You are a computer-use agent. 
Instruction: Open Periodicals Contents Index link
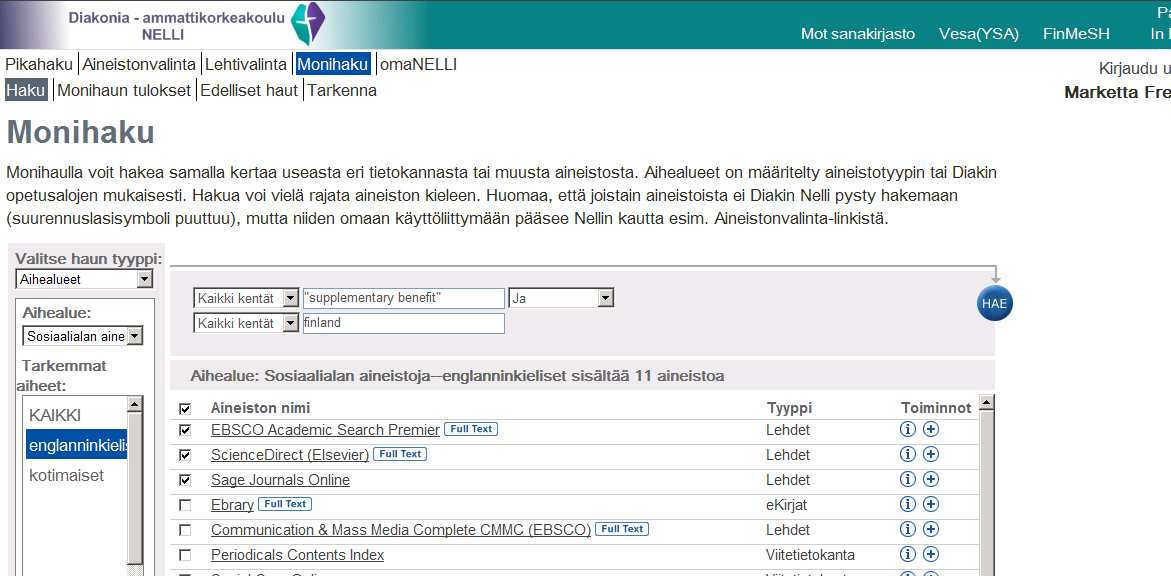[x=297, y=555]
